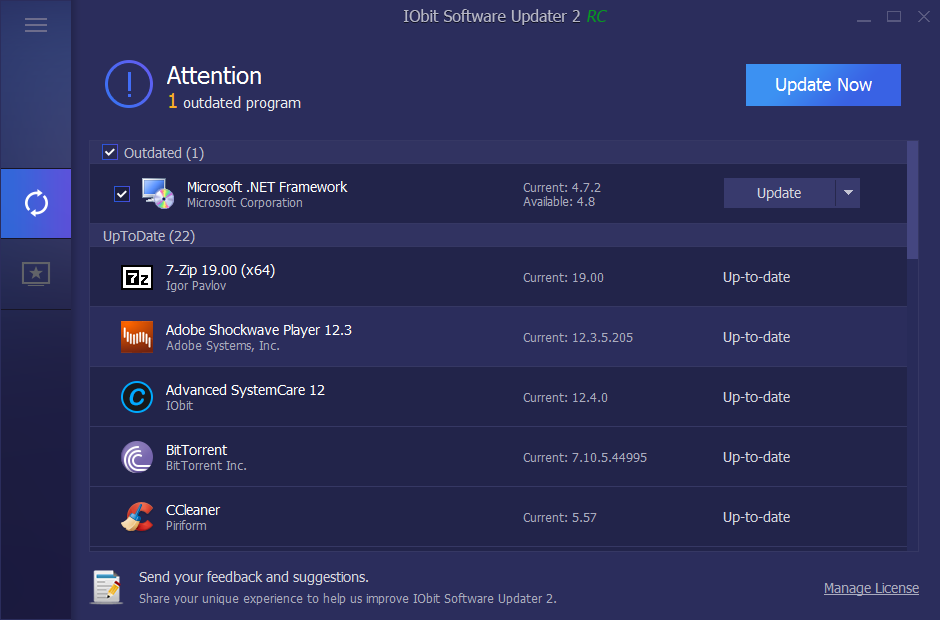940x620 pixels.
Task: Select the CCleaner program name
Action: point(192,510)
